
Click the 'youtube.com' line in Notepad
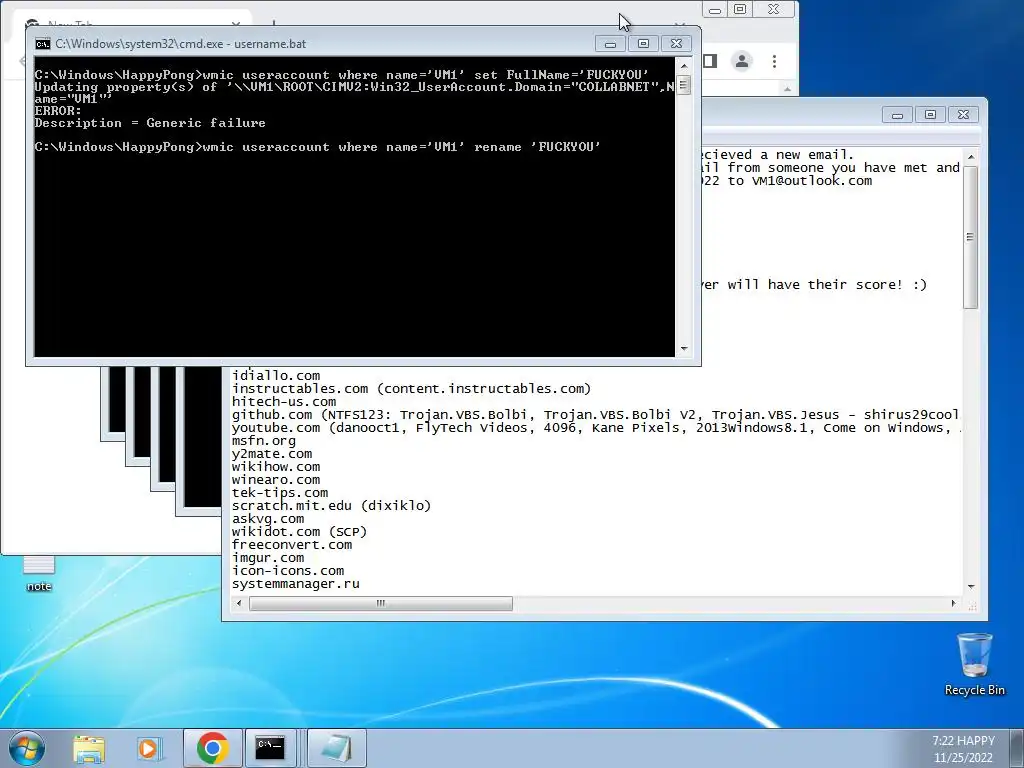(596, 428)
